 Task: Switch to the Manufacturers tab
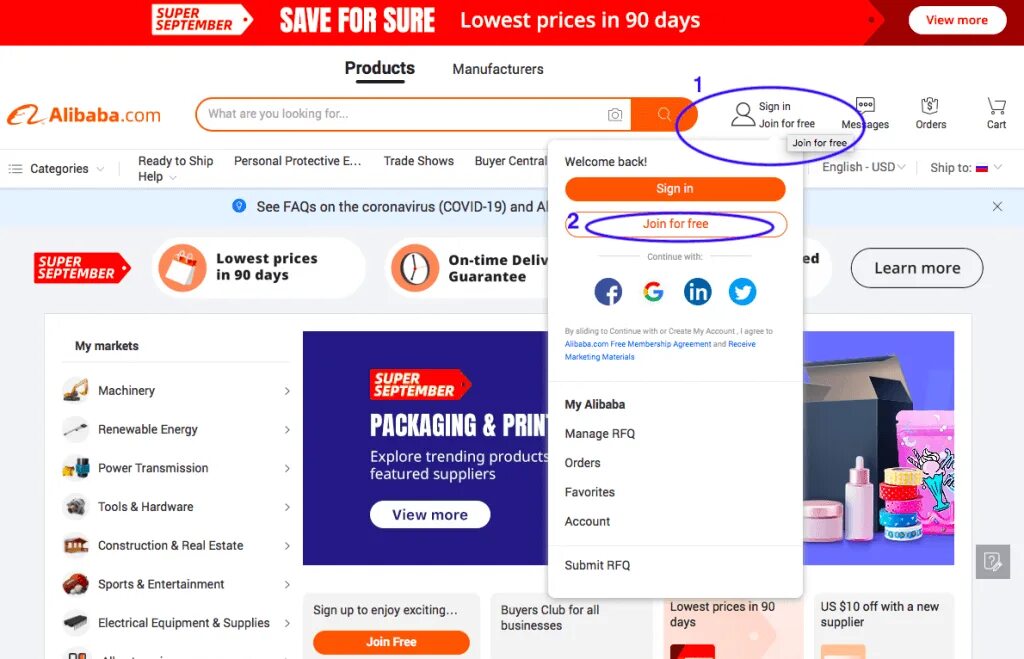(498, 69)
